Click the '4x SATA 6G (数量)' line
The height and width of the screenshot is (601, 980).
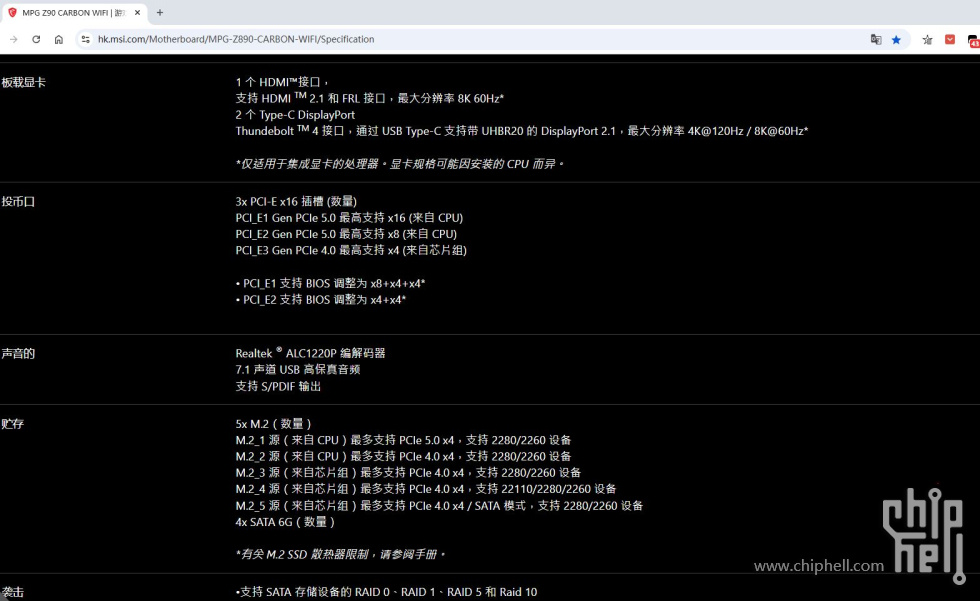click(x=285, y=522)
